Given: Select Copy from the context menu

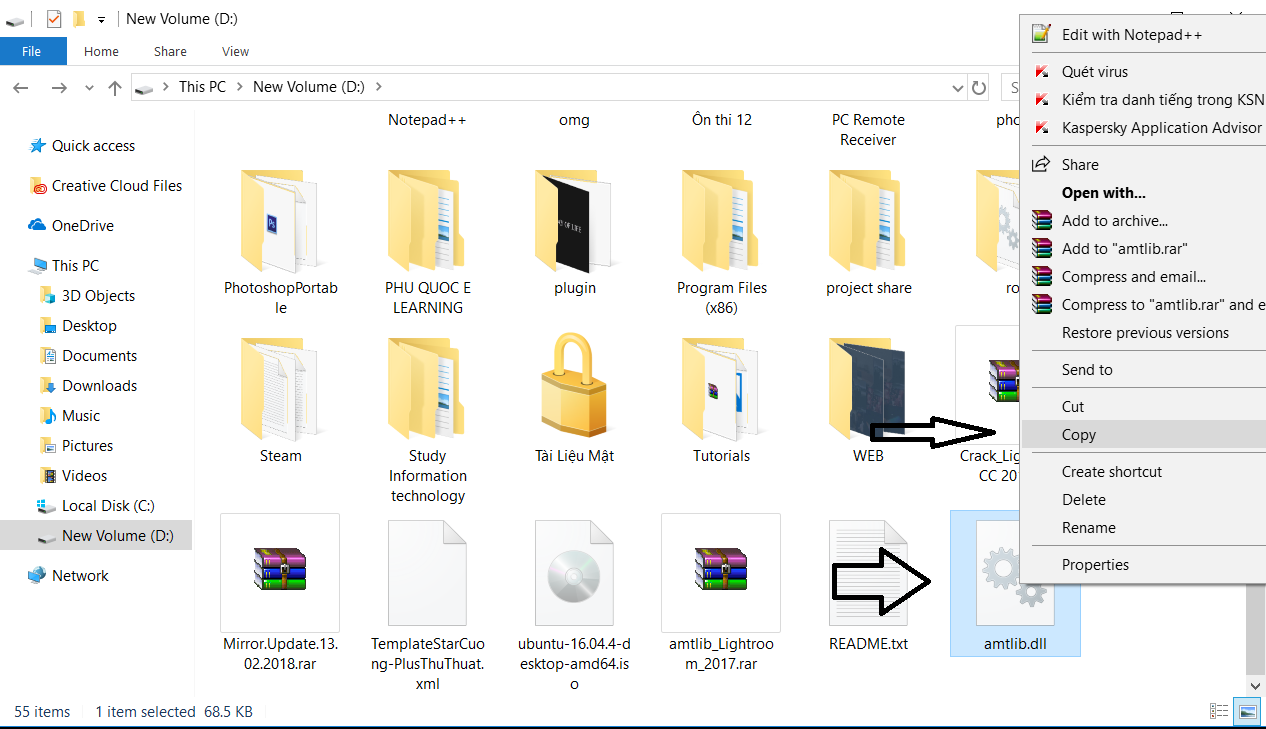Looking at the screenshot, I should point(1078,434).
